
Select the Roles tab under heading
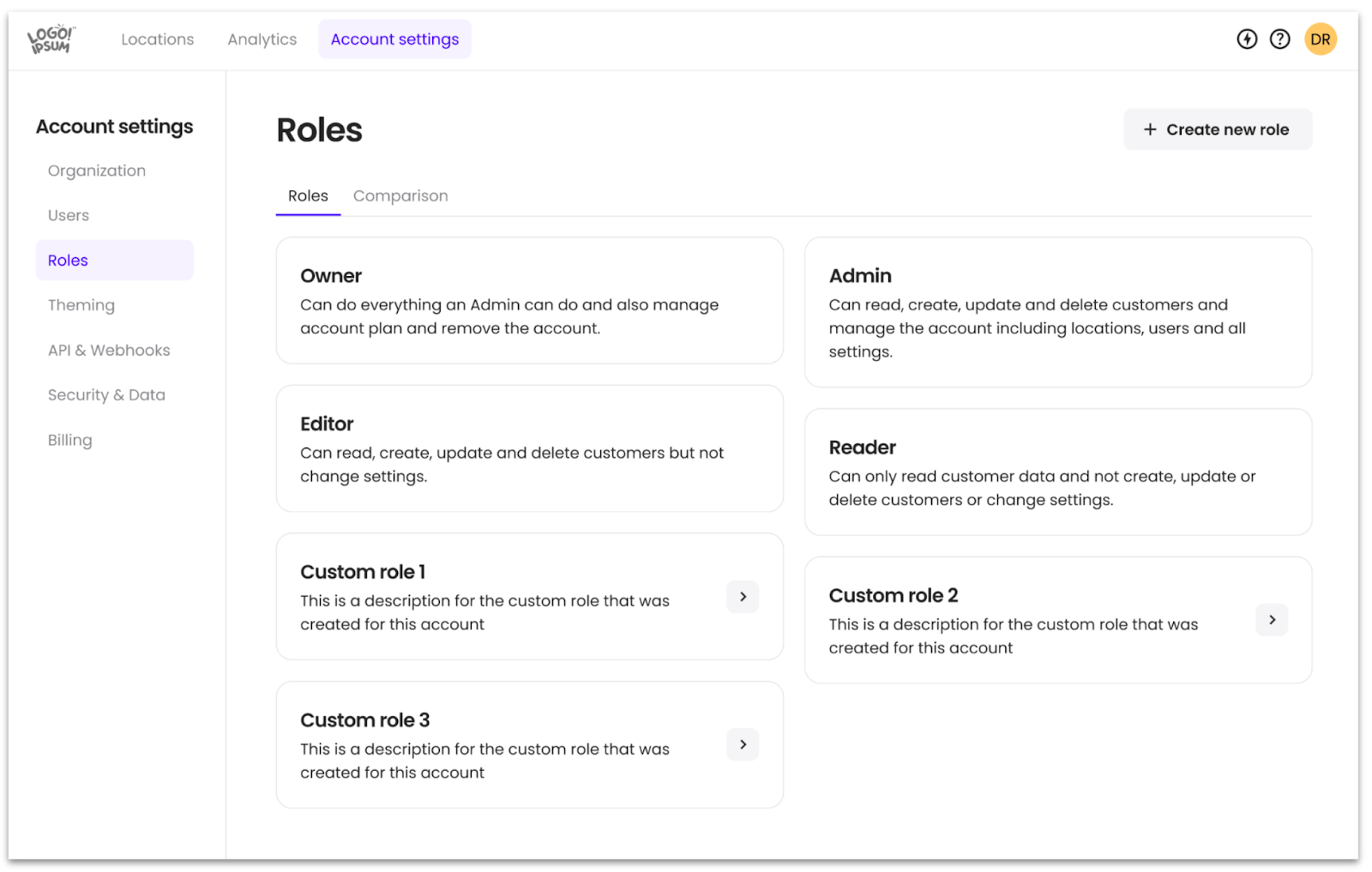point(308,196)
